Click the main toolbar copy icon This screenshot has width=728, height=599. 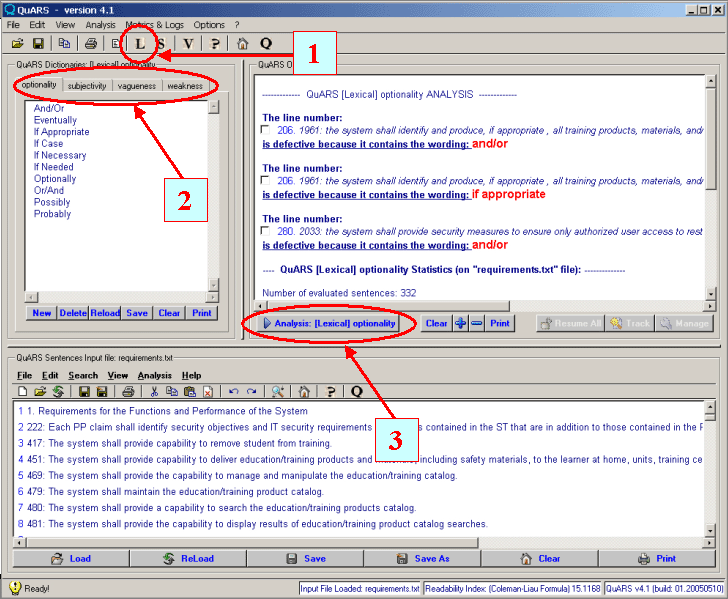click(64, 44)
